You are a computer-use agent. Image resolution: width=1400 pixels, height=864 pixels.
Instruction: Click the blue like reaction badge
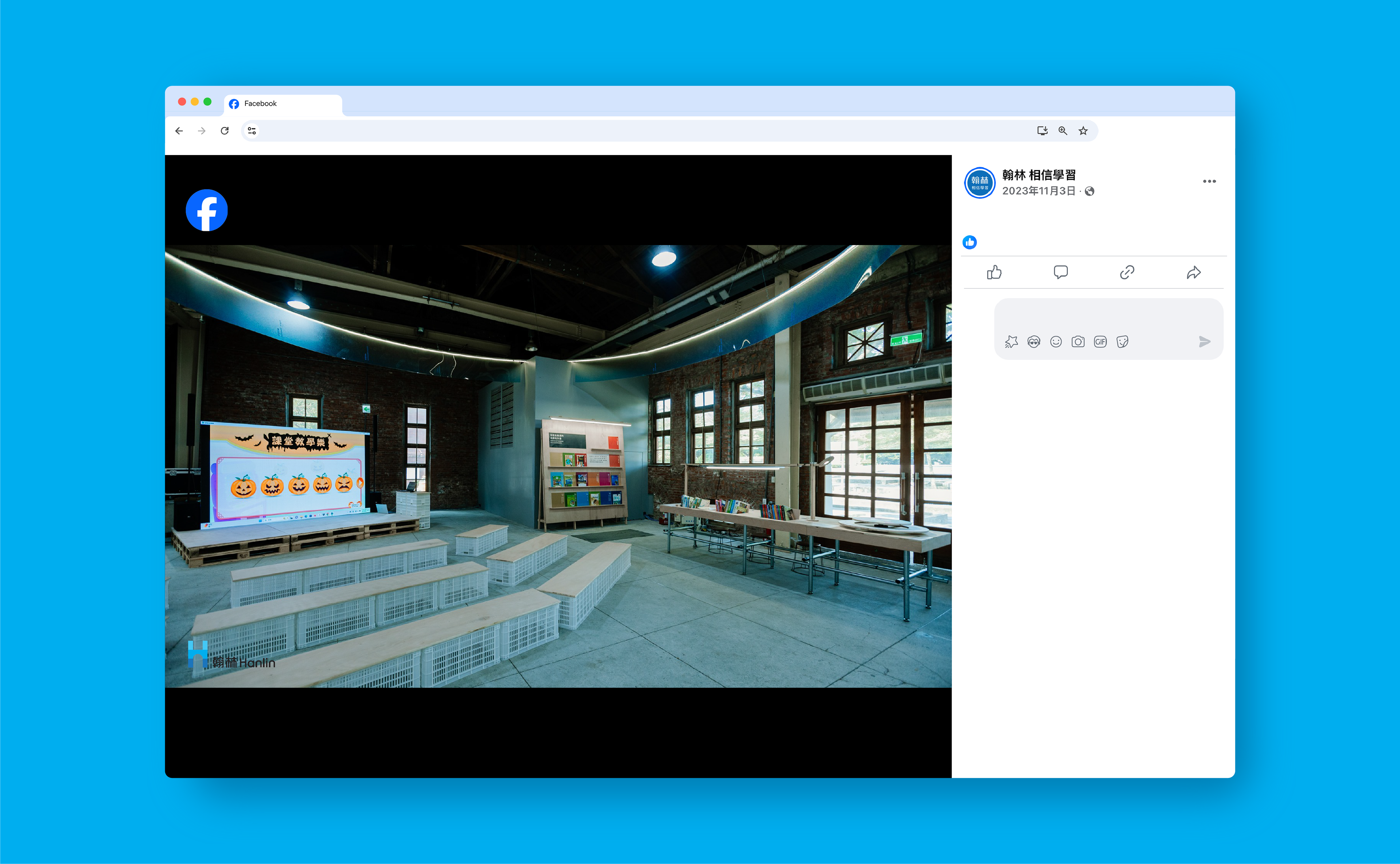click(x=969, y=242)
